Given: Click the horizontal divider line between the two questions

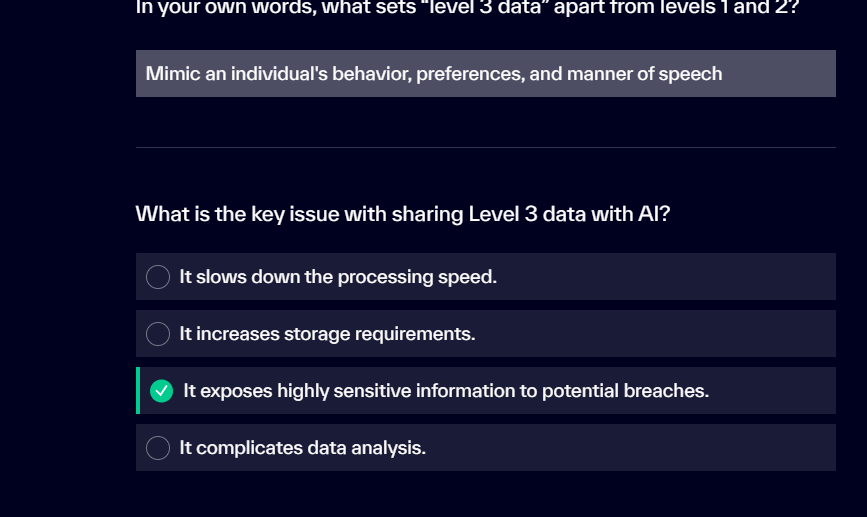Looking at the screenshot, I should (485, 148).
